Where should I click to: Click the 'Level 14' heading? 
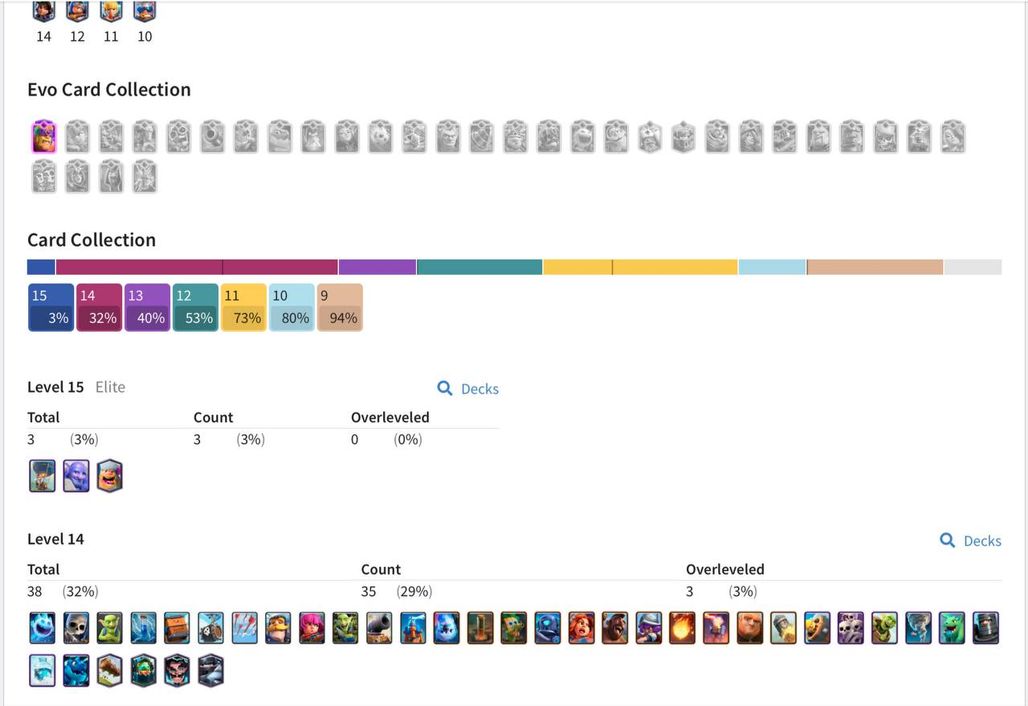click(56, 539)
